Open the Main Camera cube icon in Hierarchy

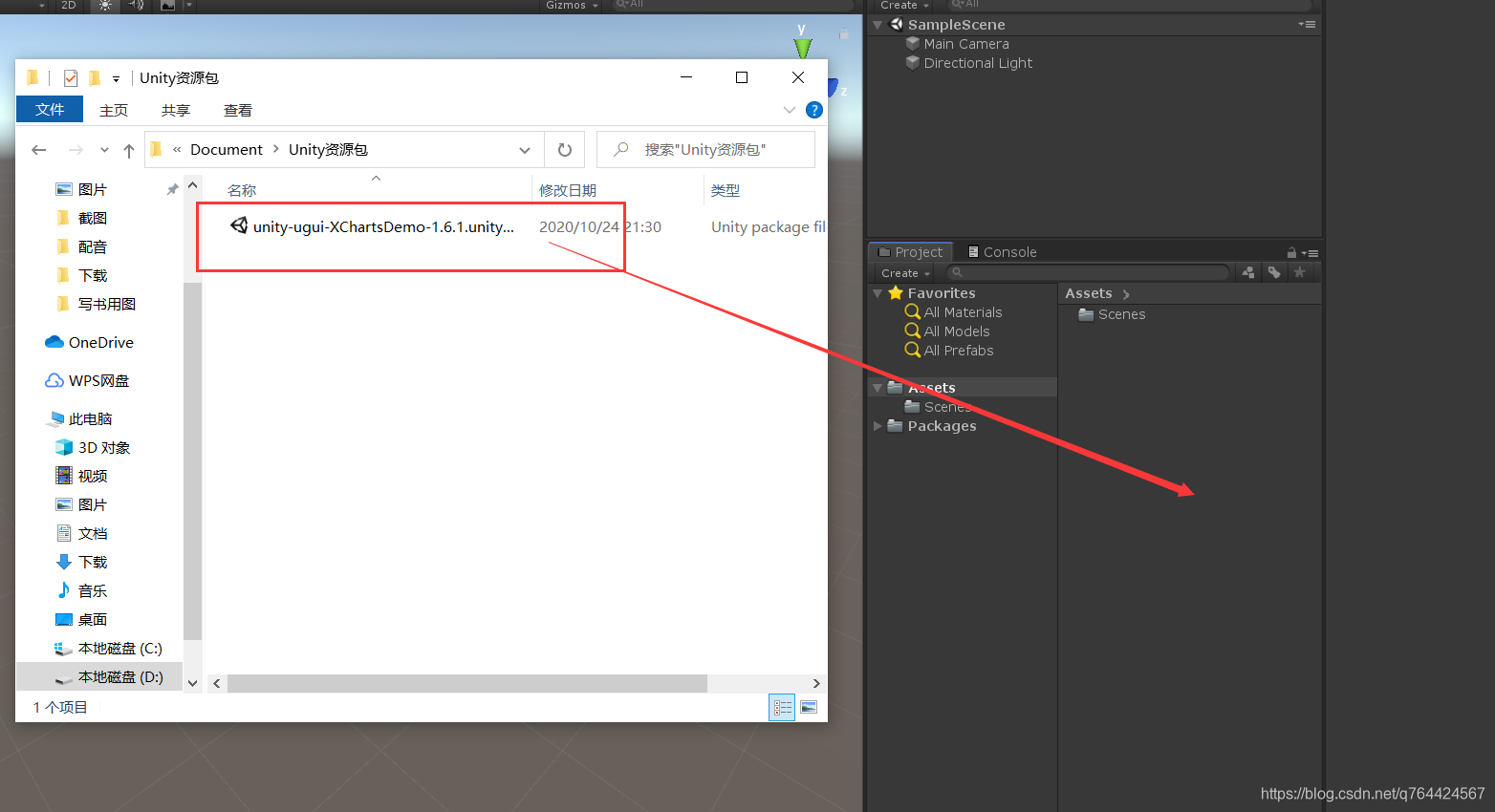click(x=913, y=44)
